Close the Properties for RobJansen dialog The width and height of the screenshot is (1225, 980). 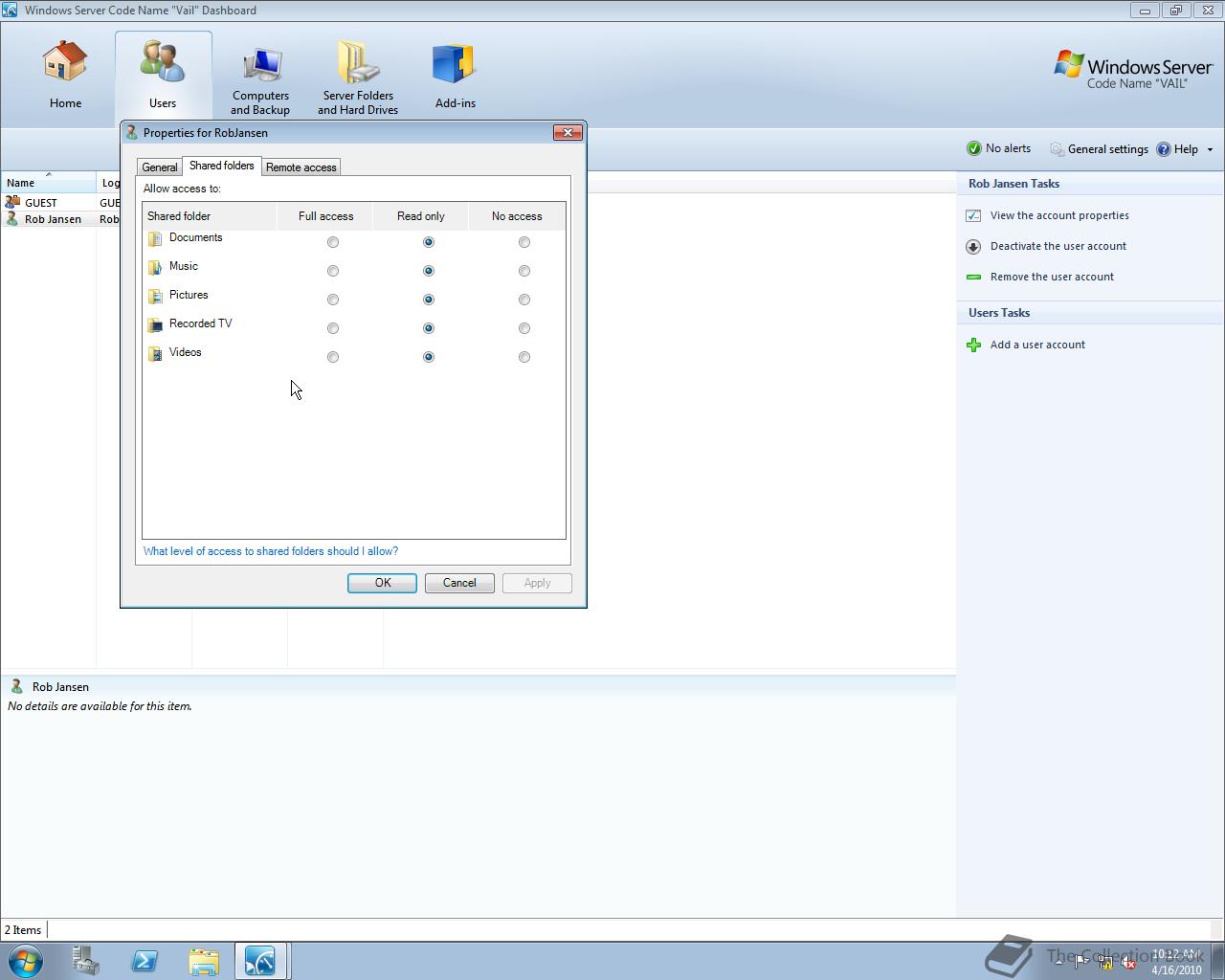[x=568, y=132]
